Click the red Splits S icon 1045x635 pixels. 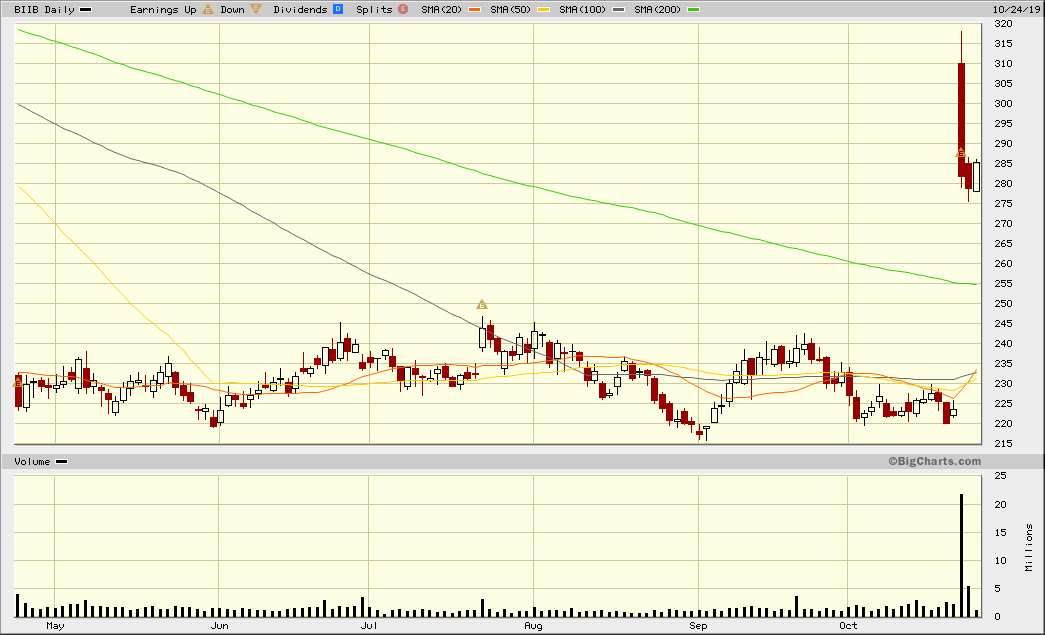(x=403, y=9)
